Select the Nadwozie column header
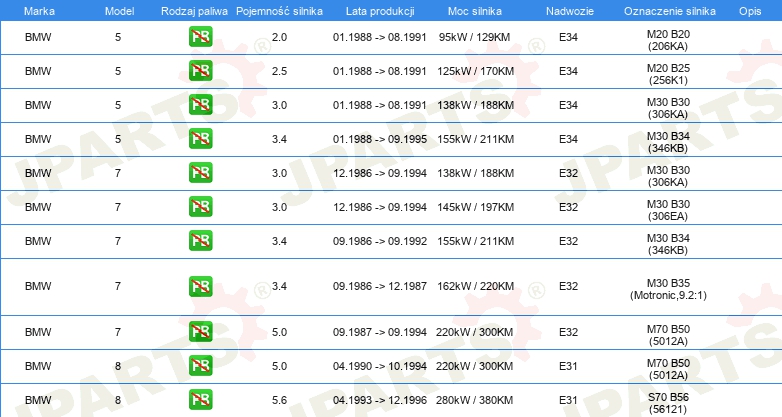This screenshot has height=417, width=782. tap(570, 11)
